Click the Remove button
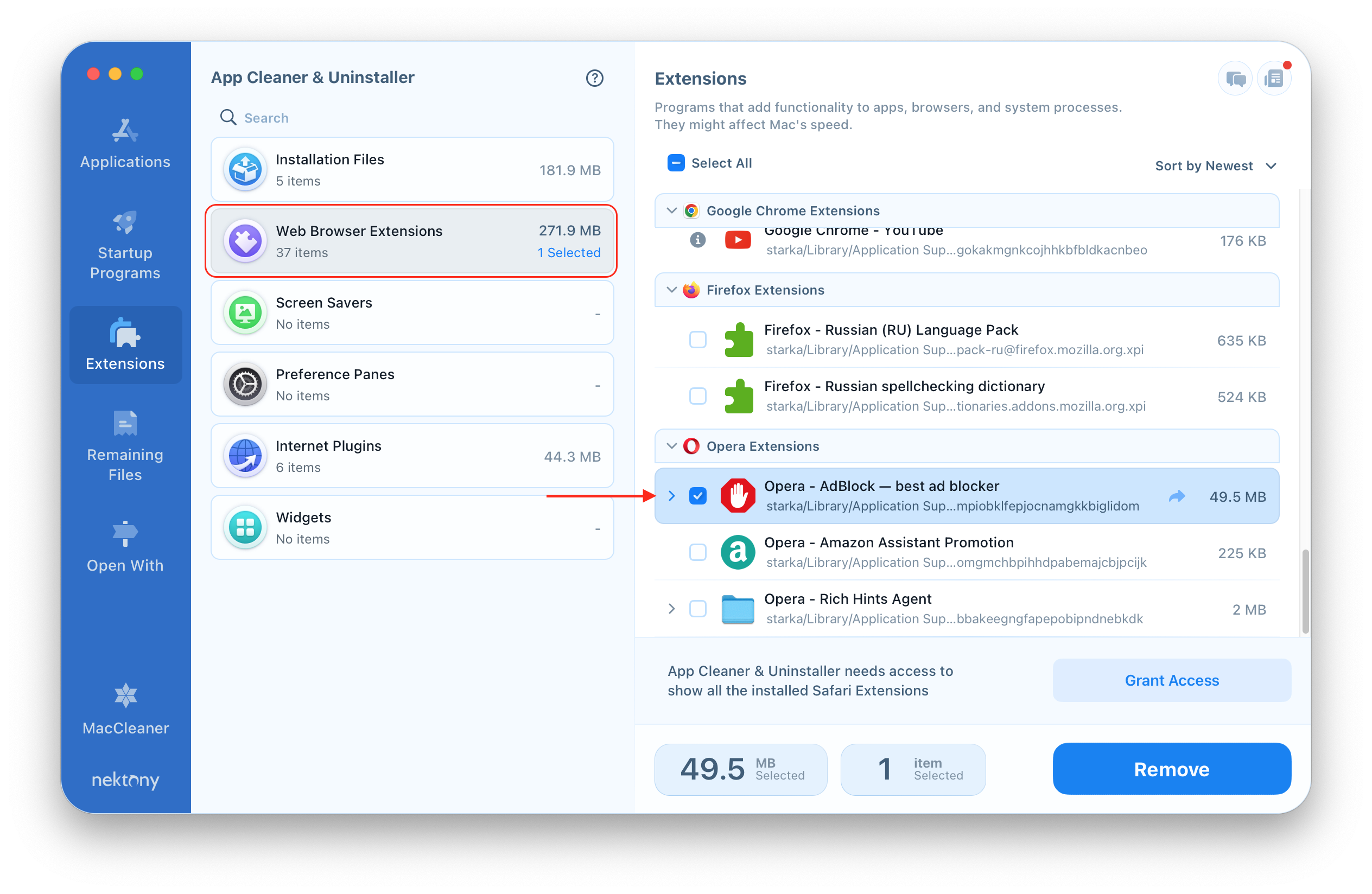The image size is (1372, 894). (1171, 769)
